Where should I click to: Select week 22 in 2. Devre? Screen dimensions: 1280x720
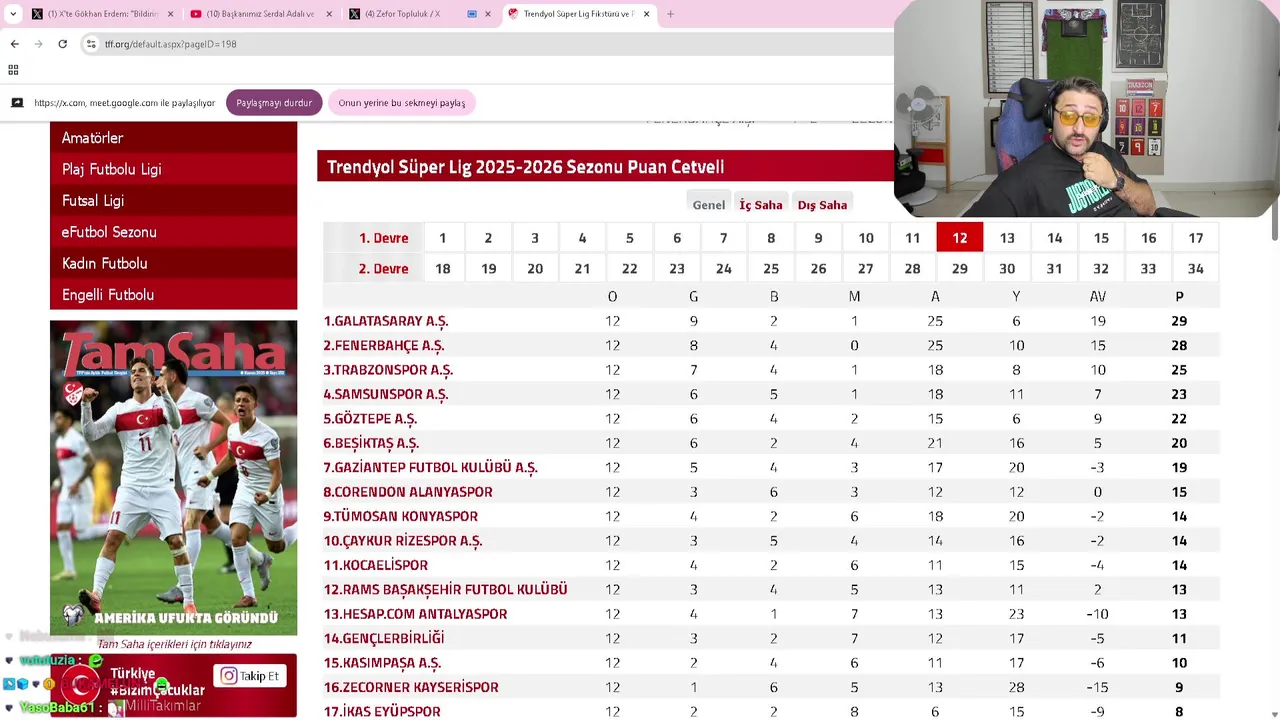click(629, 269)
